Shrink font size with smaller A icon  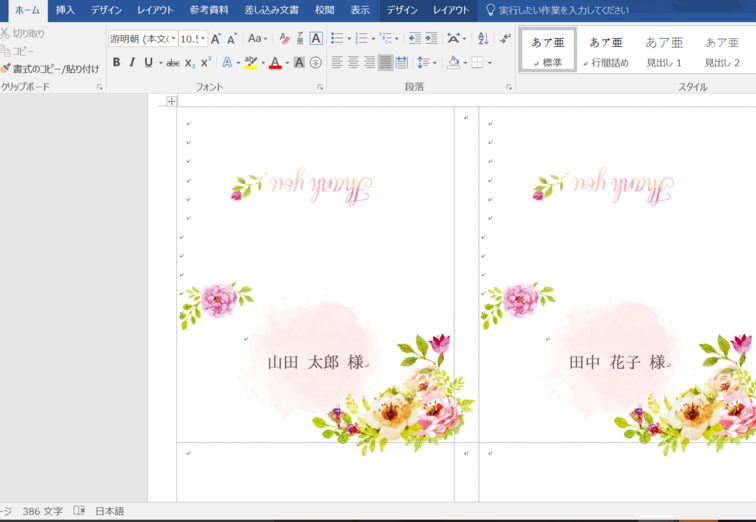click(x=232, y=39)
